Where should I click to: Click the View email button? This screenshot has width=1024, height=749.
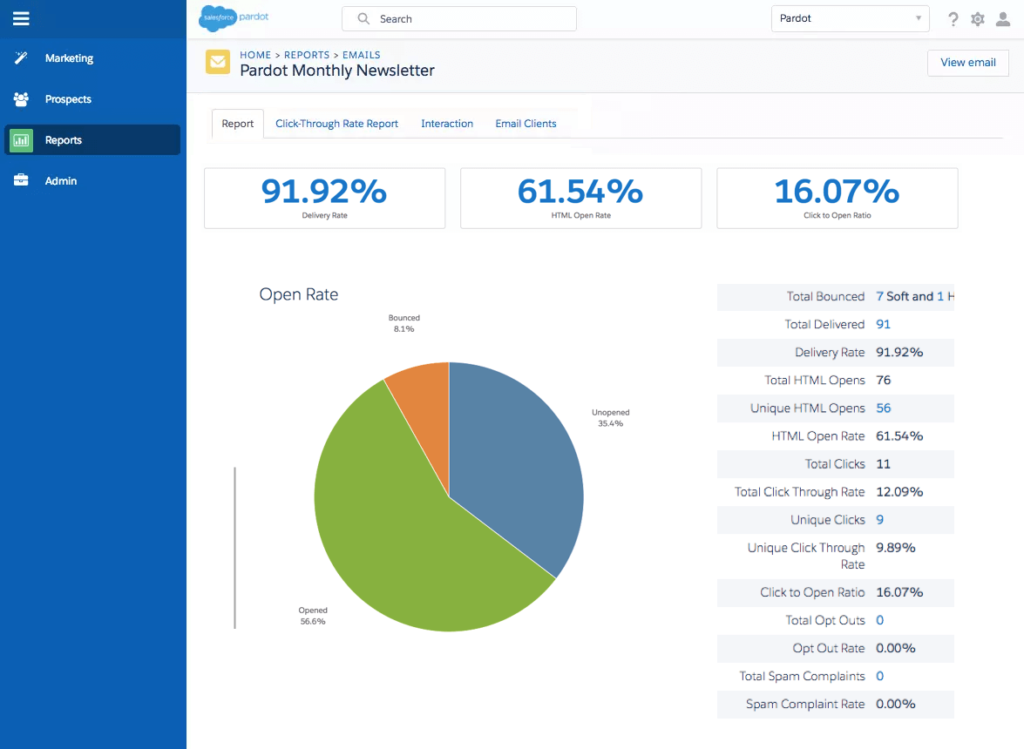coord(968,63)
